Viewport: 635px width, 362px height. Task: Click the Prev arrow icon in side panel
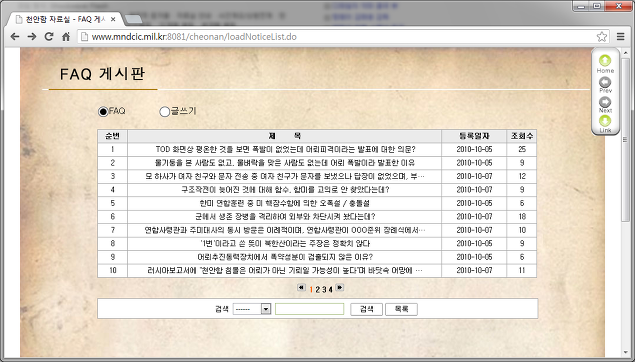(605, 82)
